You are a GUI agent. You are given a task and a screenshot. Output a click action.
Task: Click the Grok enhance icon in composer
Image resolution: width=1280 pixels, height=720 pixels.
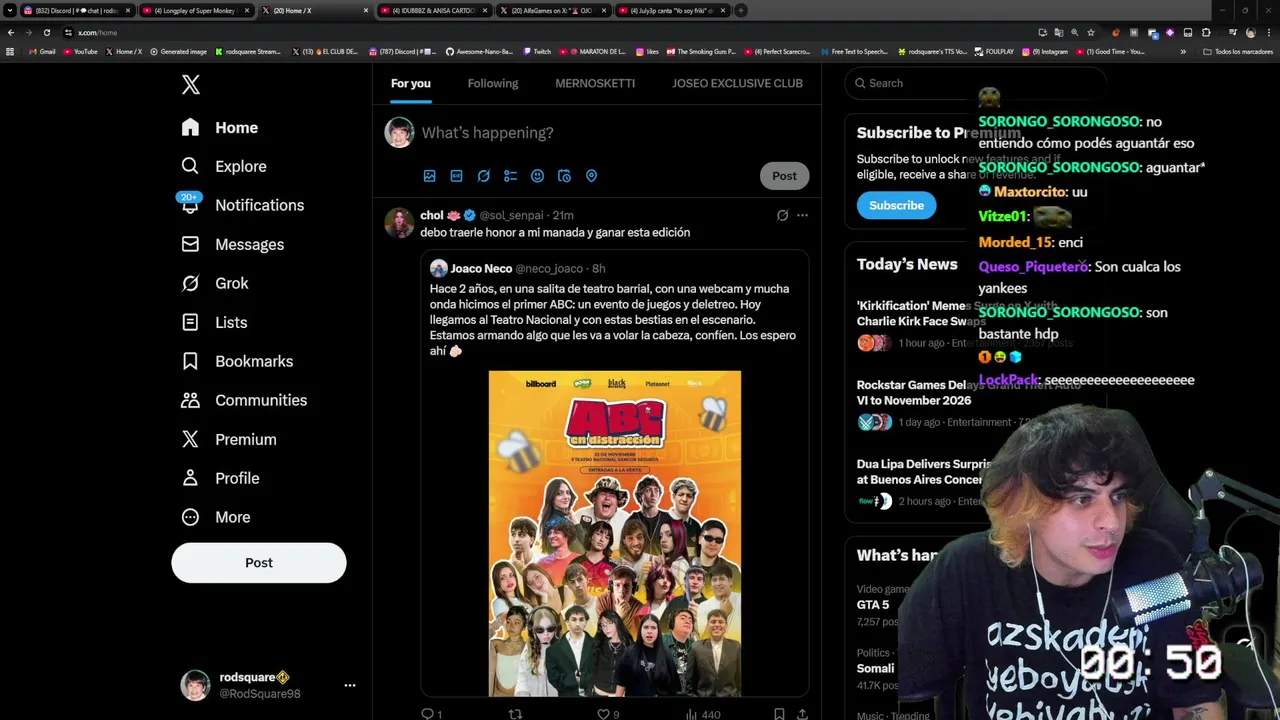(483, 176)
